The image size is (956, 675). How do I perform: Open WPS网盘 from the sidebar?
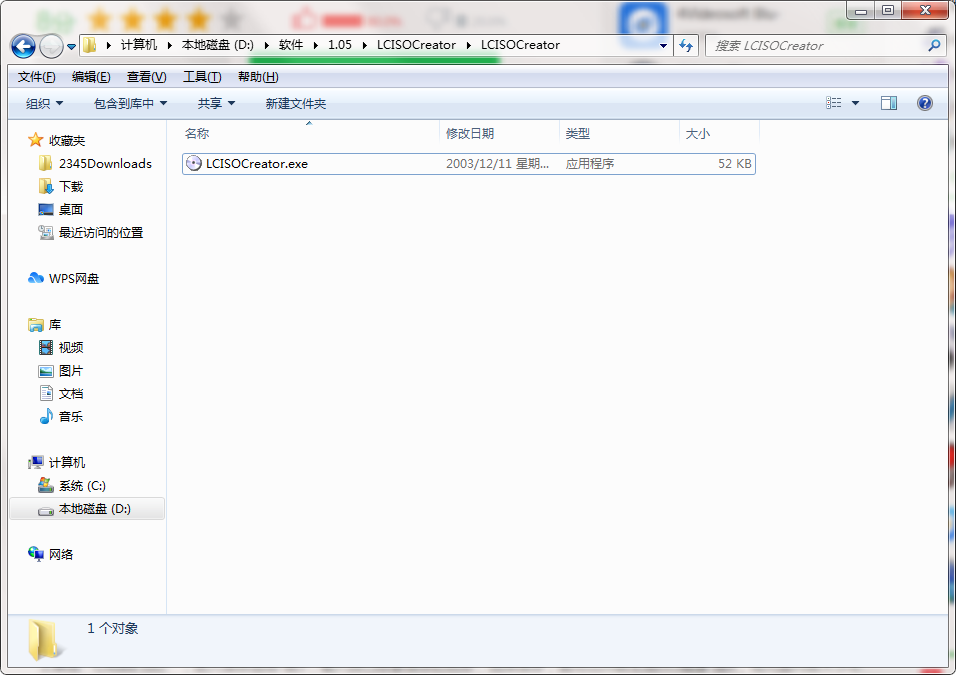tap(73, 278)
